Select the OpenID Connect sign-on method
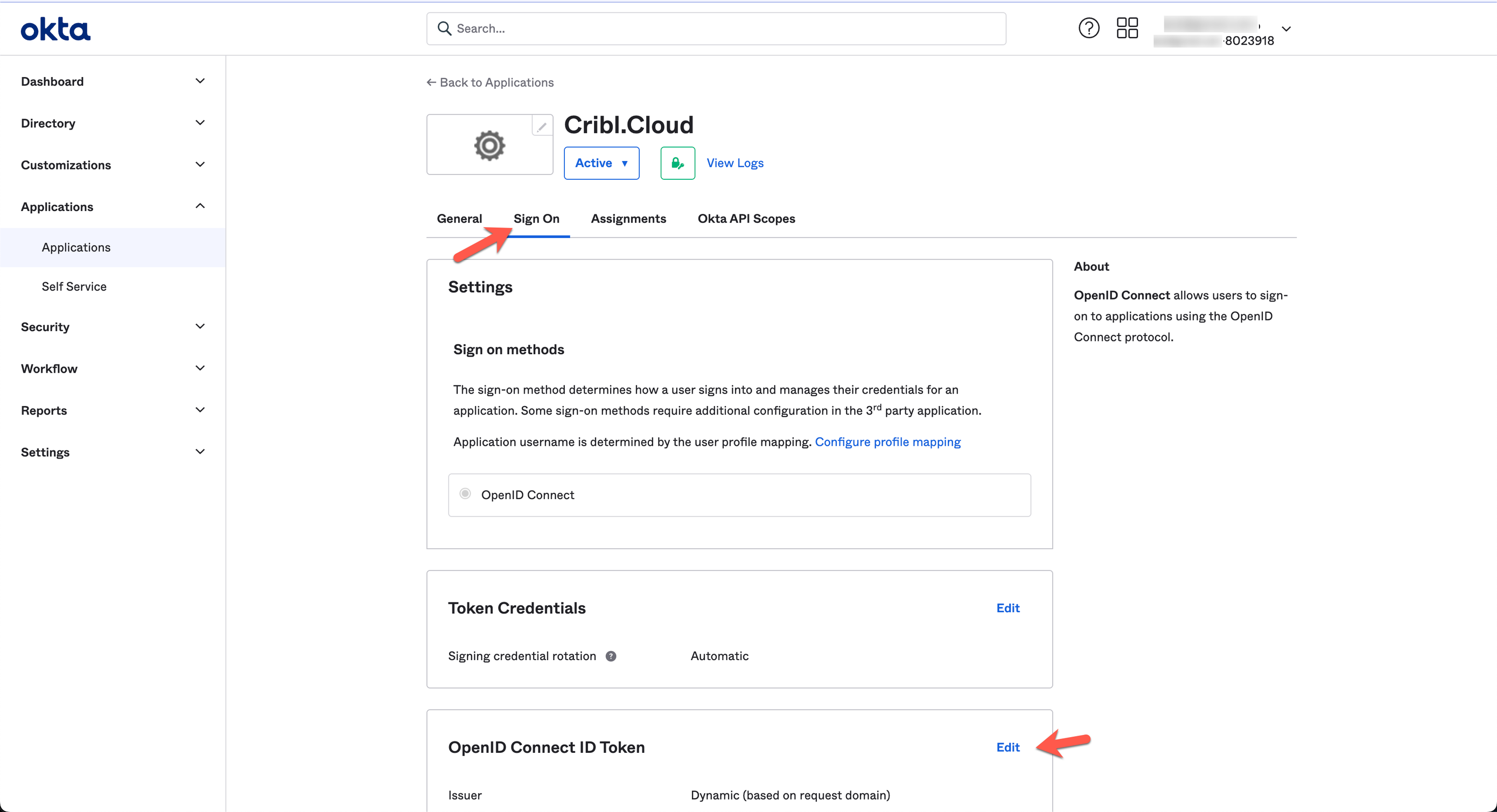This screenshot has width=1497, height=812. [x=465, y=493]
